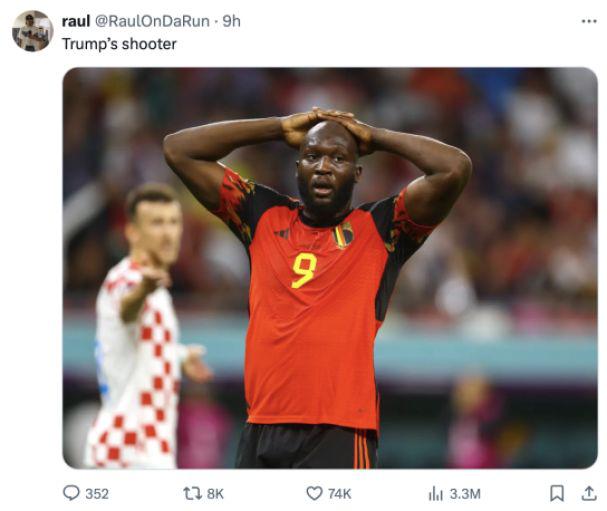
Task: Click the 8K retweet count
Action: coord(215,494)
